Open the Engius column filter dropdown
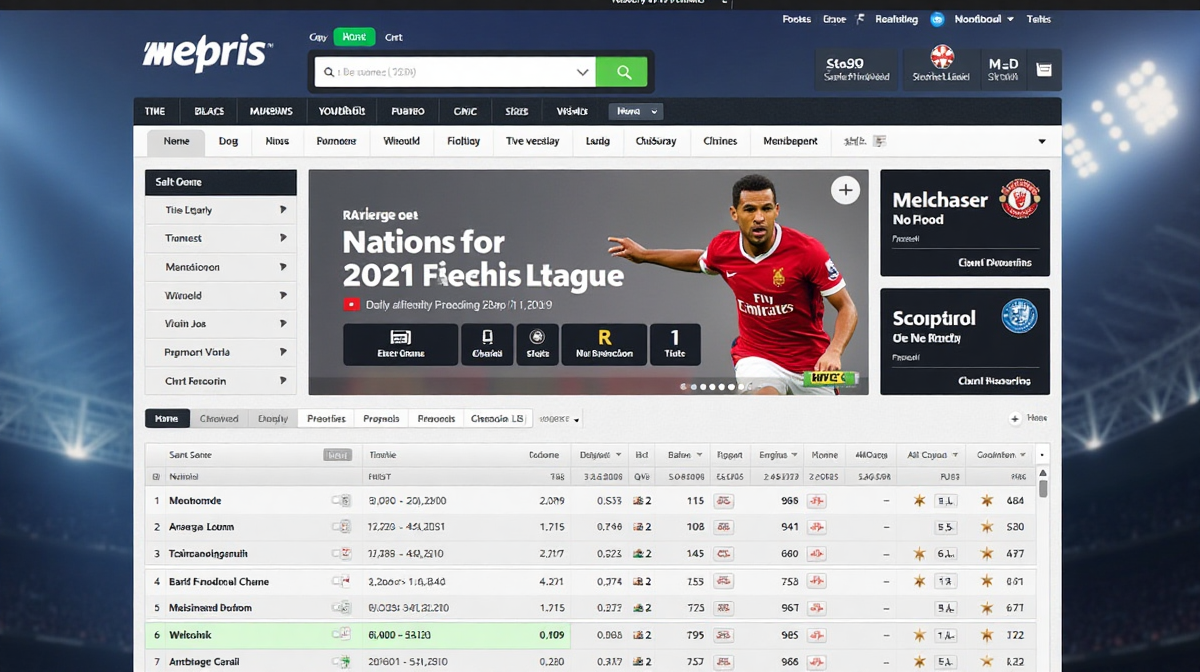The height and width of the screenshot is (672, 1200). pyautogui.click(x=794, y=455)
